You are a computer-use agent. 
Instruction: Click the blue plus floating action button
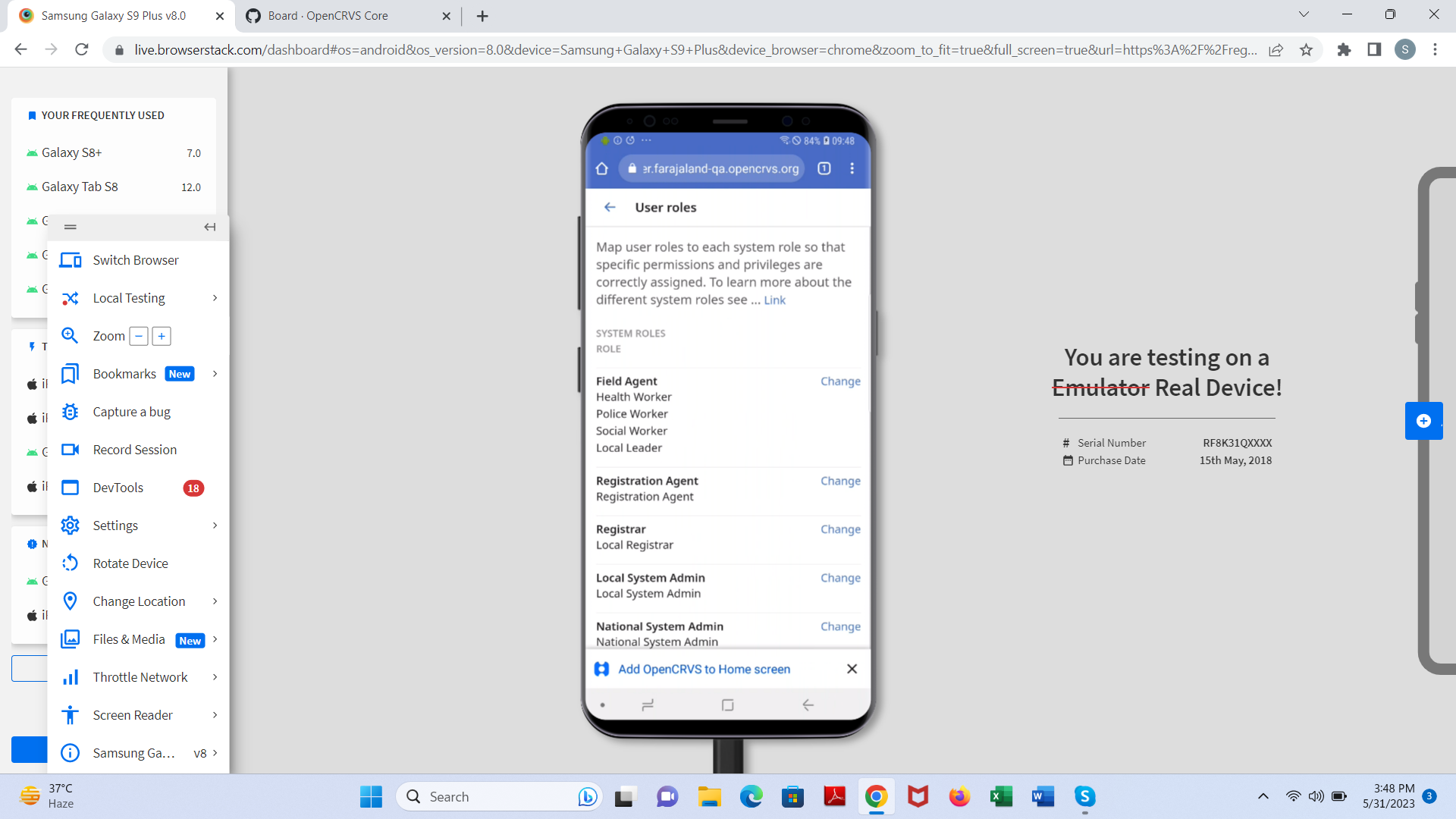tap(1424, 421)
